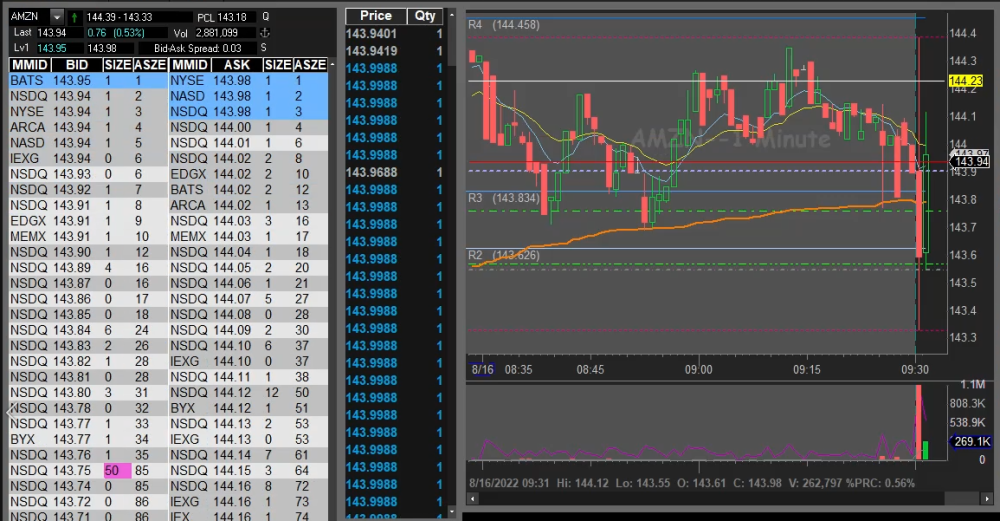Click the S icon beside Bid-Ask Spread
Viewport: 1000px width, 521px height.
(x=265, y=47)
